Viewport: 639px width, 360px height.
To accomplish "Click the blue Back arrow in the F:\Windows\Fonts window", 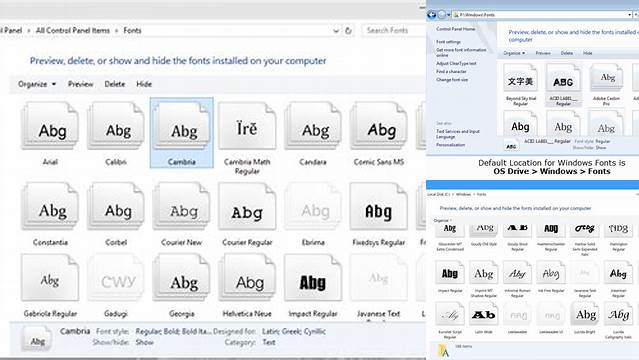I will 432,15.
